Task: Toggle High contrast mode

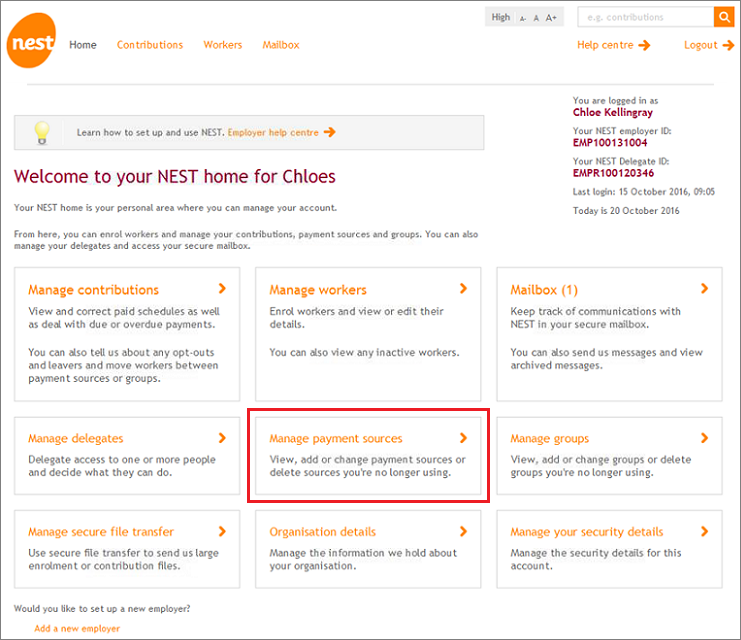Action: click(501, 18)
